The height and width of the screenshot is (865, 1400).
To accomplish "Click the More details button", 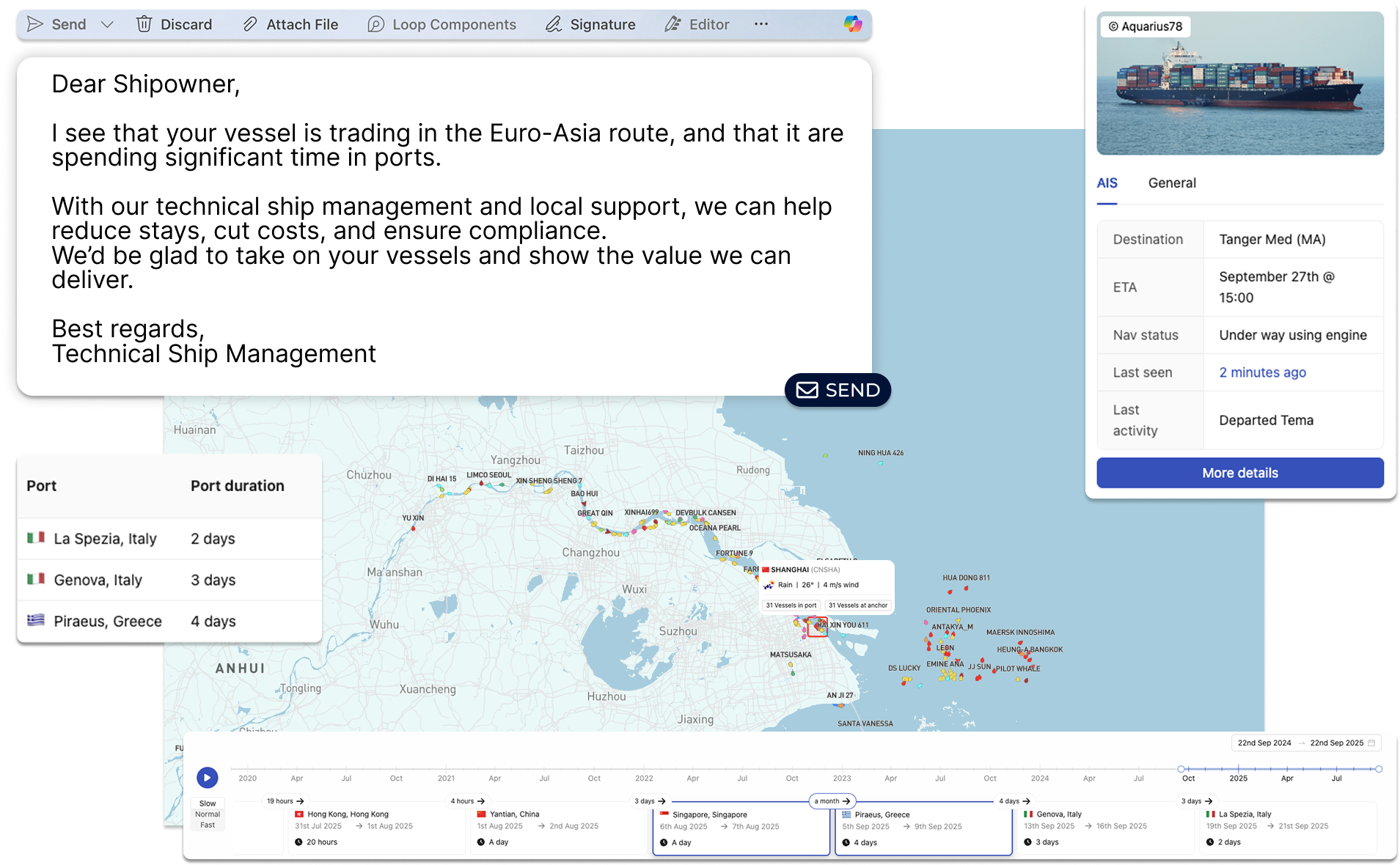I will [1239, 473].
